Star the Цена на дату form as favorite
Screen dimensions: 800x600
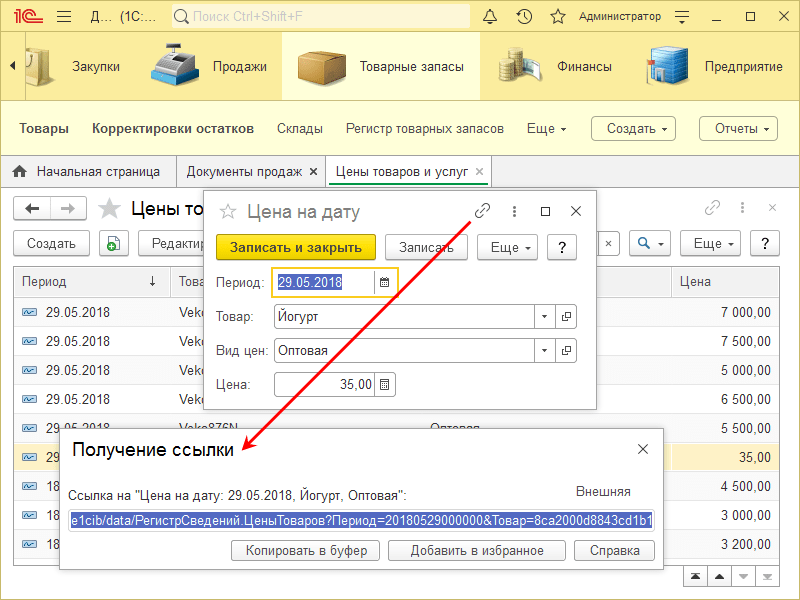(x=228, y=211)
